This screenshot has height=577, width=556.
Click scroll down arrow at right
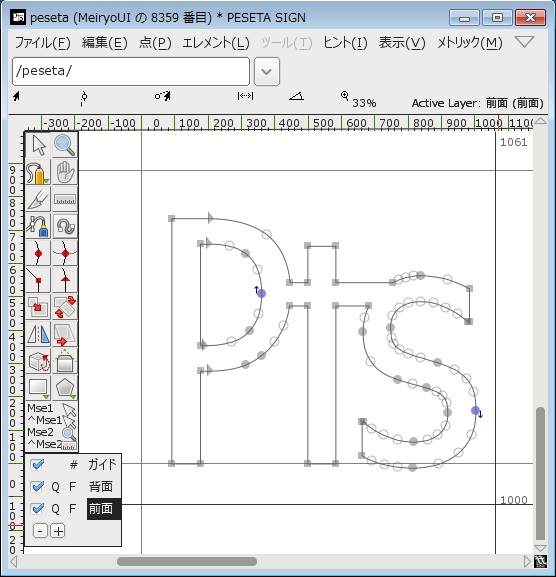point(540,548)
